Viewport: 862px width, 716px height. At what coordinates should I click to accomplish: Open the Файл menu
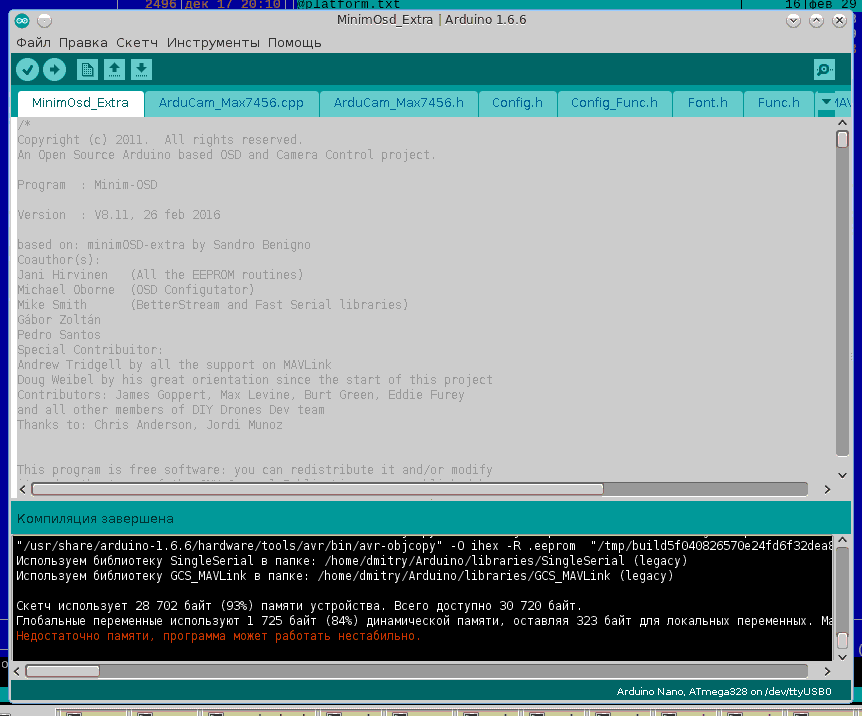33,43
